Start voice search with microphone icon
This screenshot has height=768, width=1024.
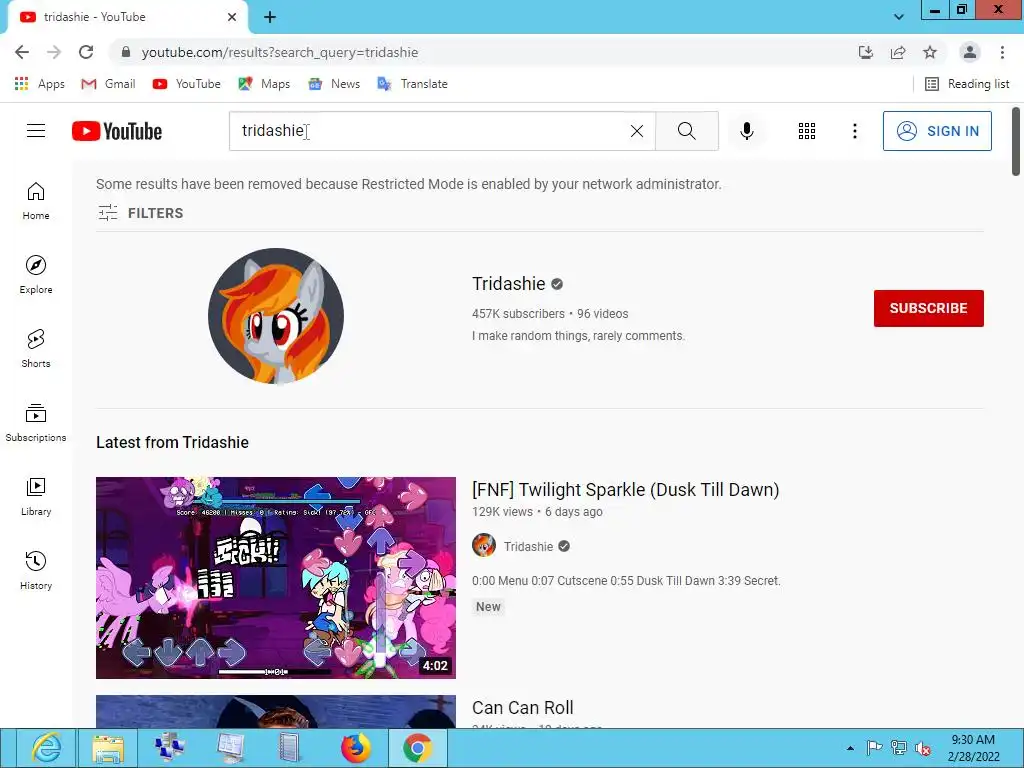point(746,131)
